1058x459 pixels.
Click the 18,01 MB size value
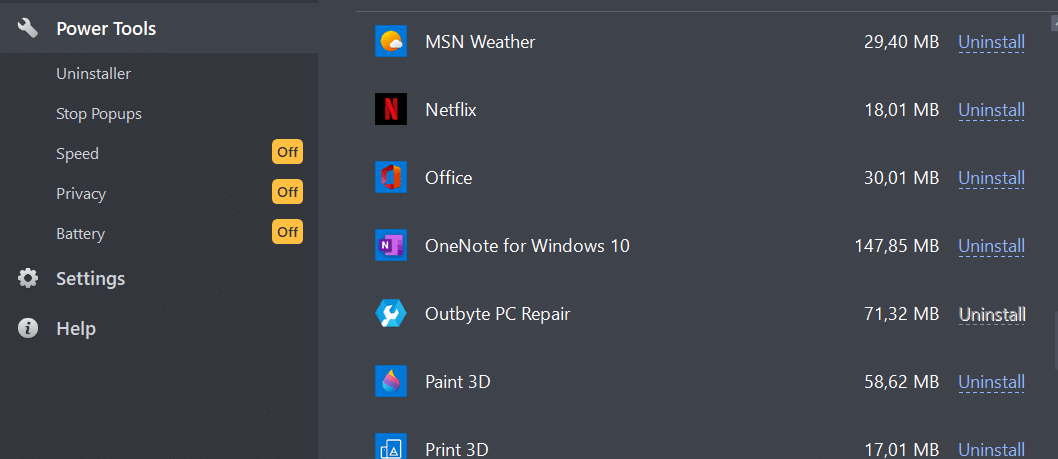901,110
